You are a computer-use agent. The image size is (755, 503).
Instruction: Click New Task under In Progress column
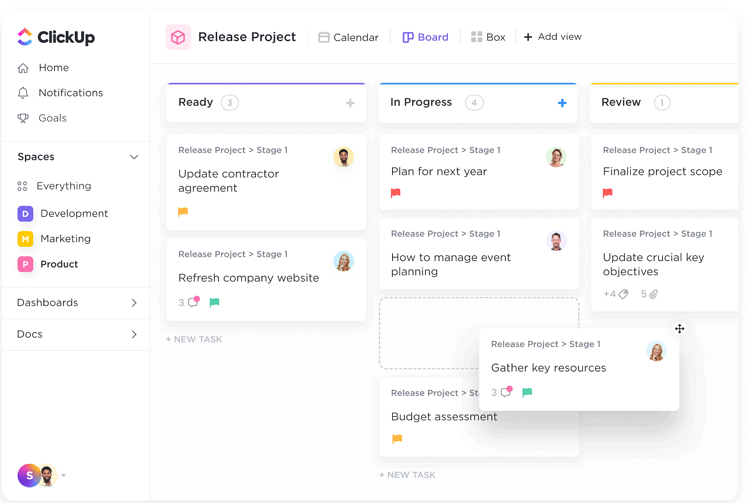coord(407,475)
